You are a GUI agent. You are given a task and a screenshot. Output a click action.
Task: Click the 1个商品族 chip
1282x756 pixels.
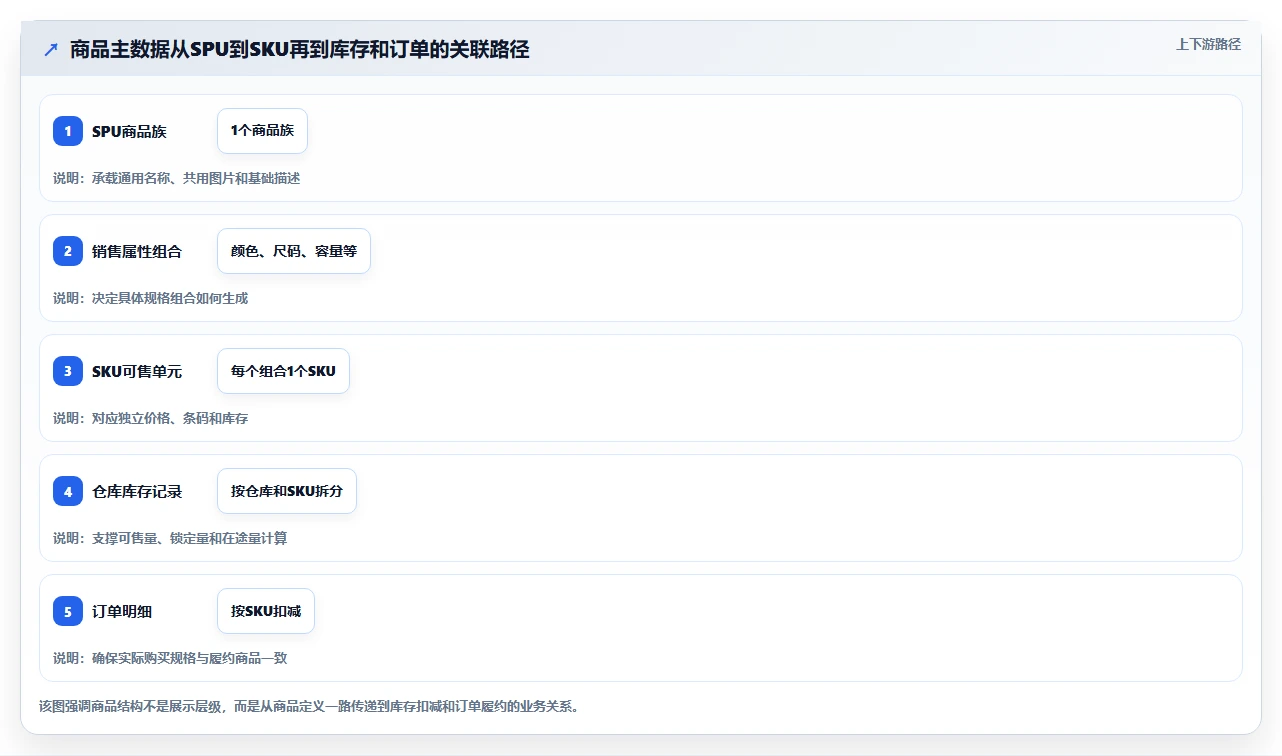[x=262, y=131]
